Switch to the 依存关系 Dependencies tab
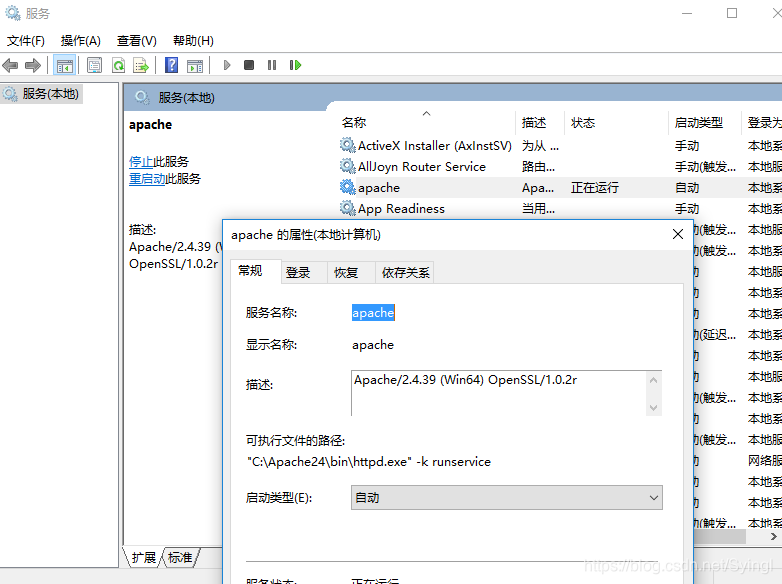The height and width of the screenshot is (584, 782). pyautogui.click(x=404, y=272)
